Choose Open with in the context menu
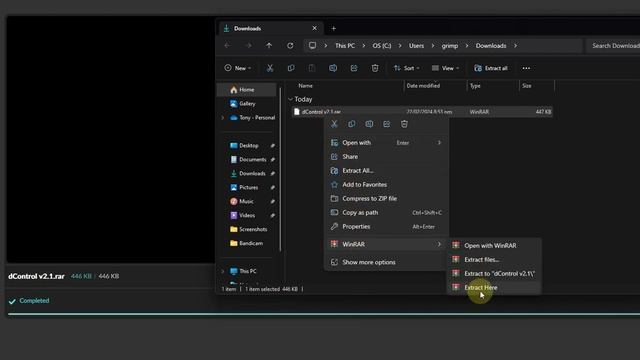This screenshot has width=640, height=360. pos(386,143)
